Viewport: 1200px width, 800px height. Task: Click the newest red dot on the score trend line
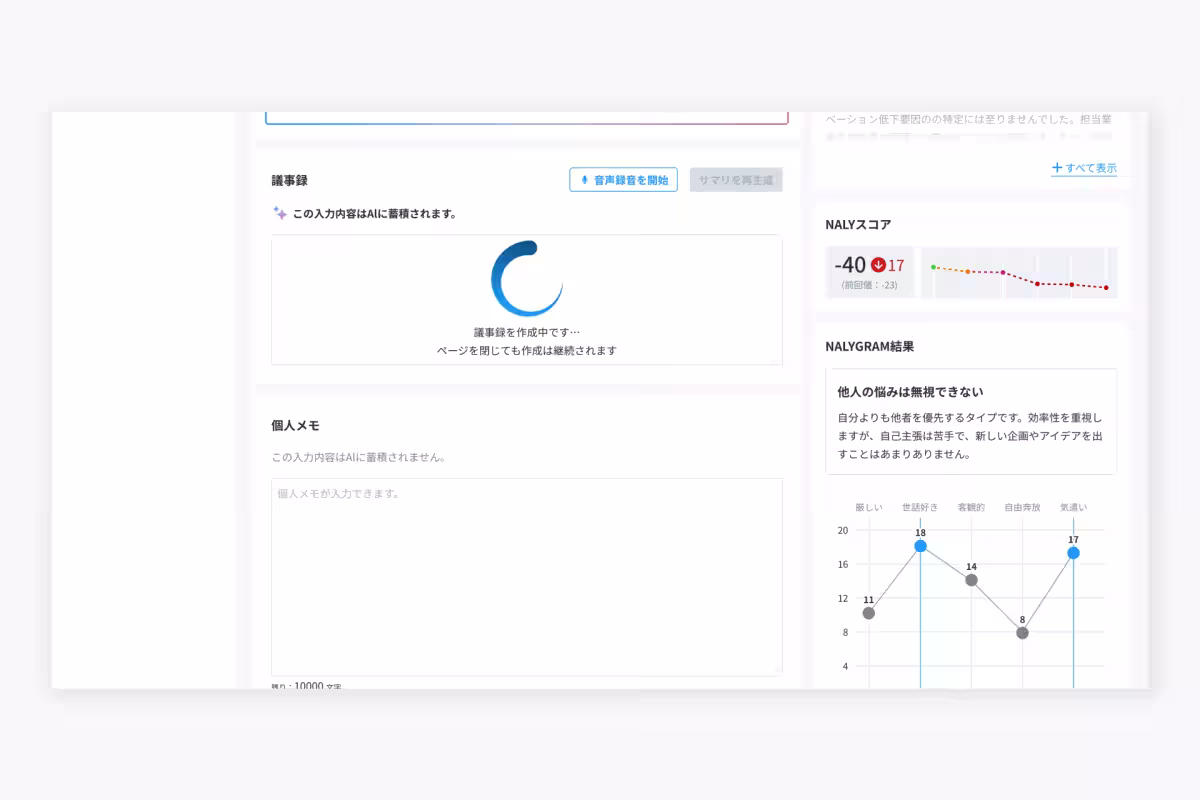tap(1105, 287)
